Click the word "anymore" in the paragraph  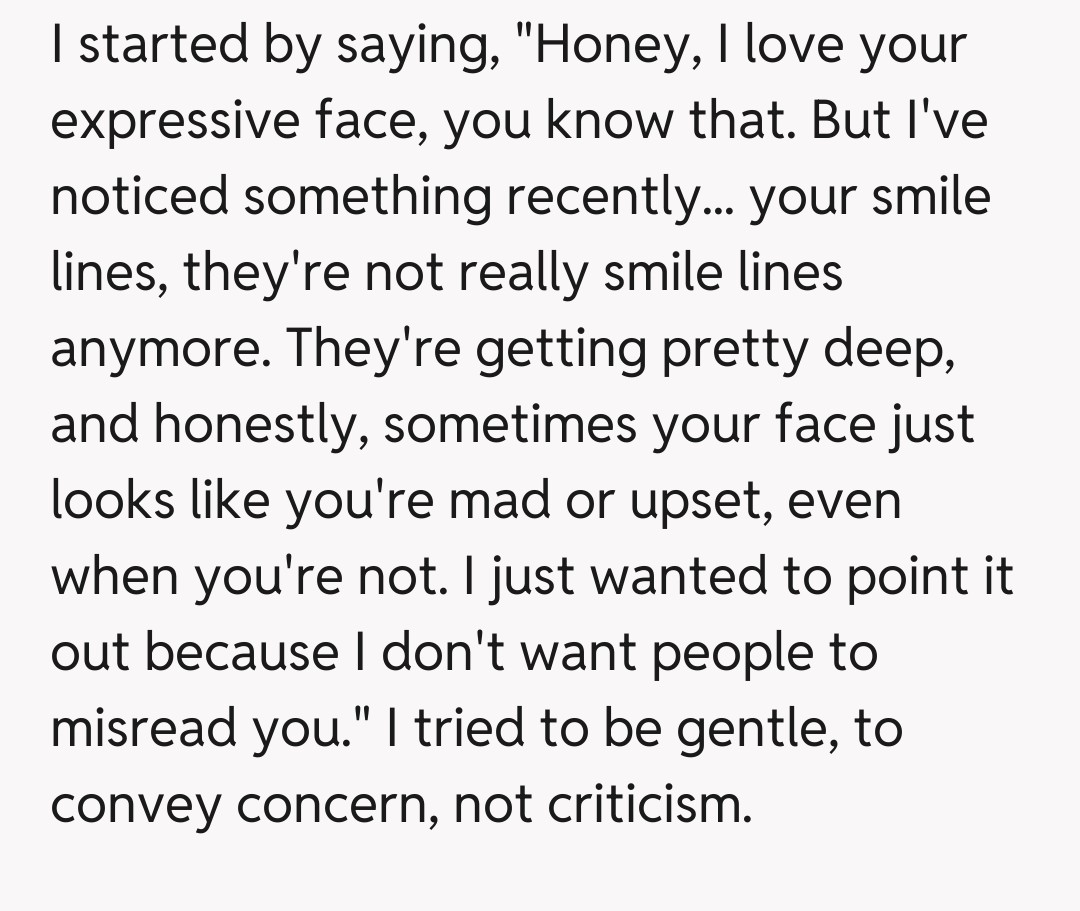(152, 349)
